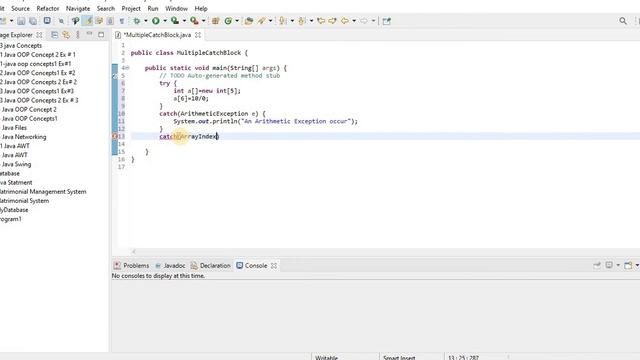Viewport: 640px width, 360px height.
Task: Select the Java Networking project
Action: (24, 137)
